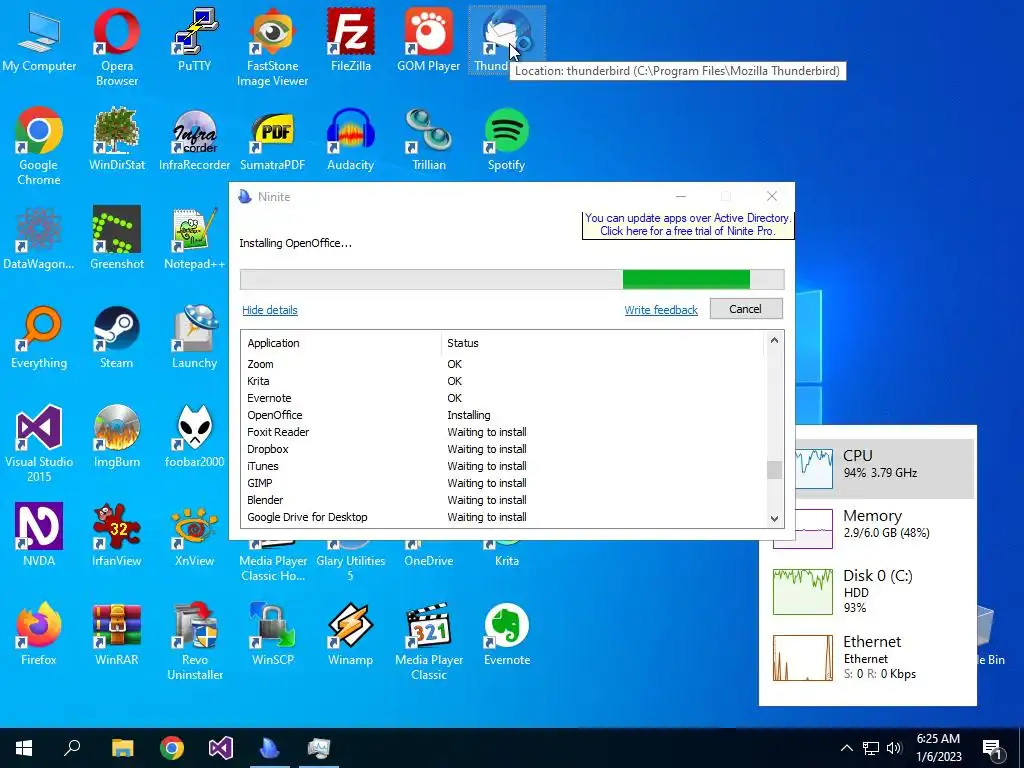Open the Write feedback link

(x=661, y=310)
